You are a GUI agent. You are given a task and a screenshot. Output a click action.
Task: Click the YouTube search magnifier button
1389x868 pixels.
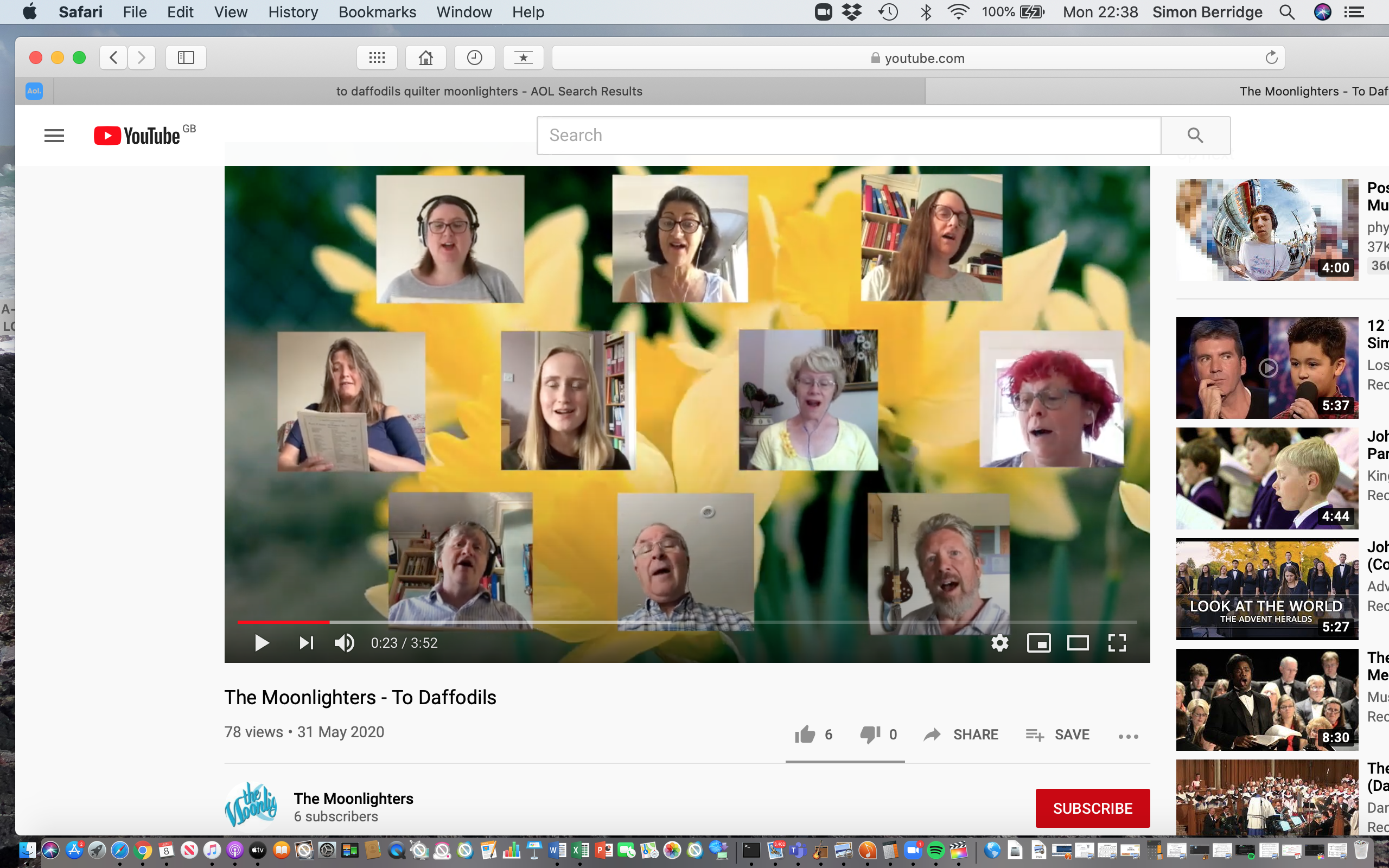click(x=1195, y=136)
